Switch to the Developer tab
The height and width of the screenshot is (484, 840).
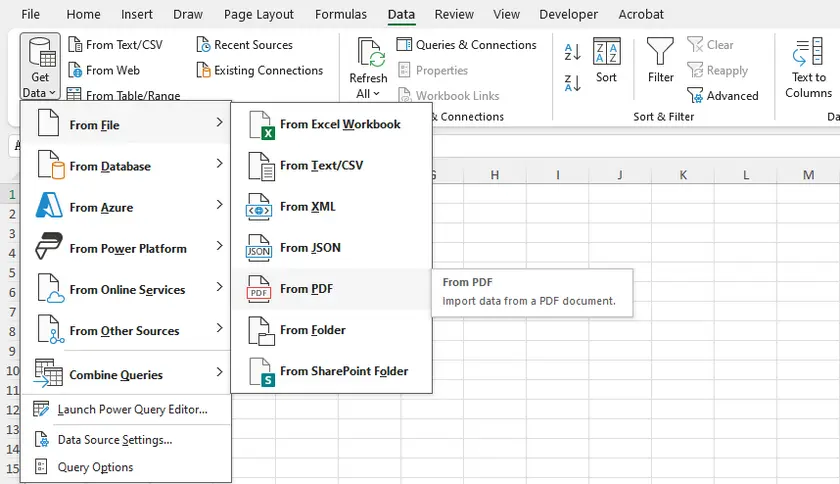pyautogui.click(x=568, y=14)
